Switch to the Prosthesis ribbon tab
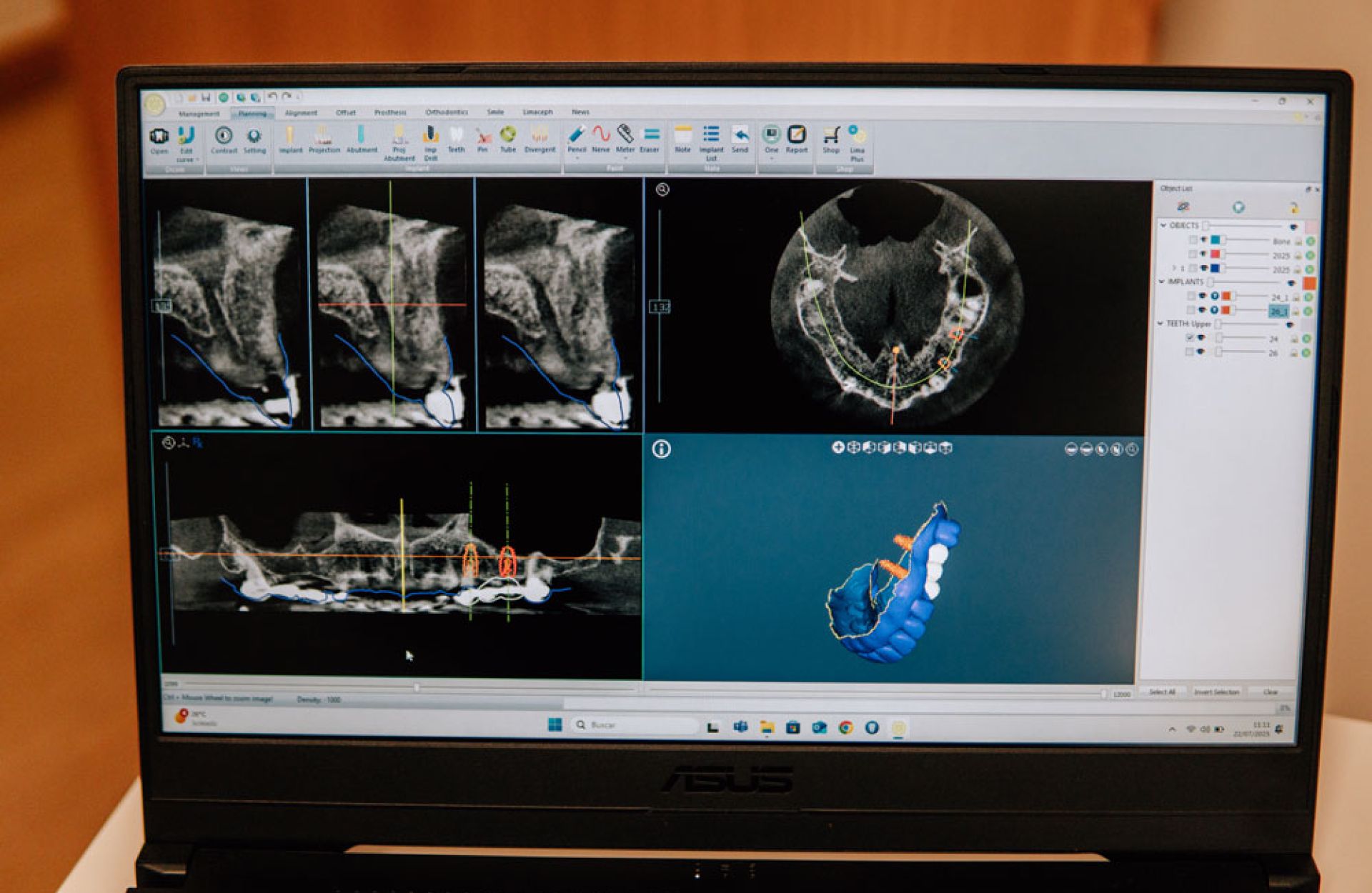The height and width of the screenshot is (893, 1372). pos(390,113)
